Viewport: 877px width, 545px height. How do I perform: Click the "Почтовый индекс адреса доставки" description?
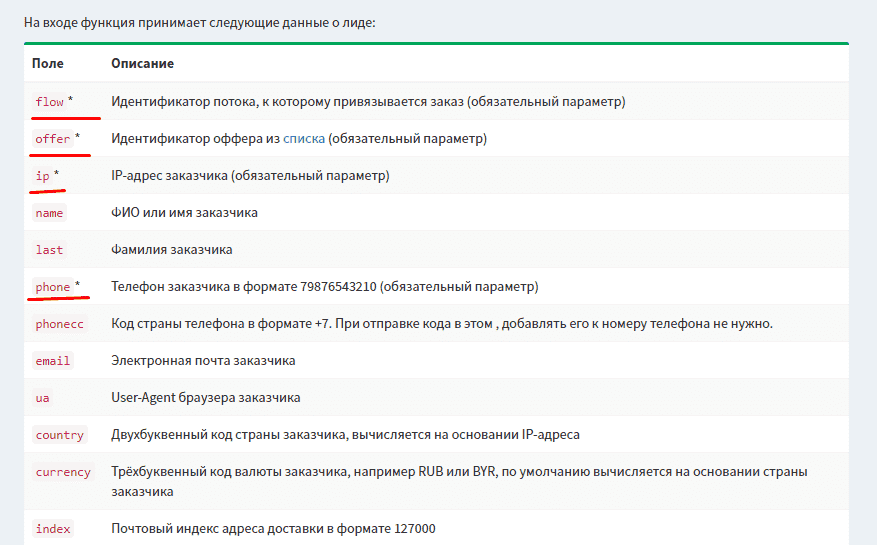coord(273,529)
